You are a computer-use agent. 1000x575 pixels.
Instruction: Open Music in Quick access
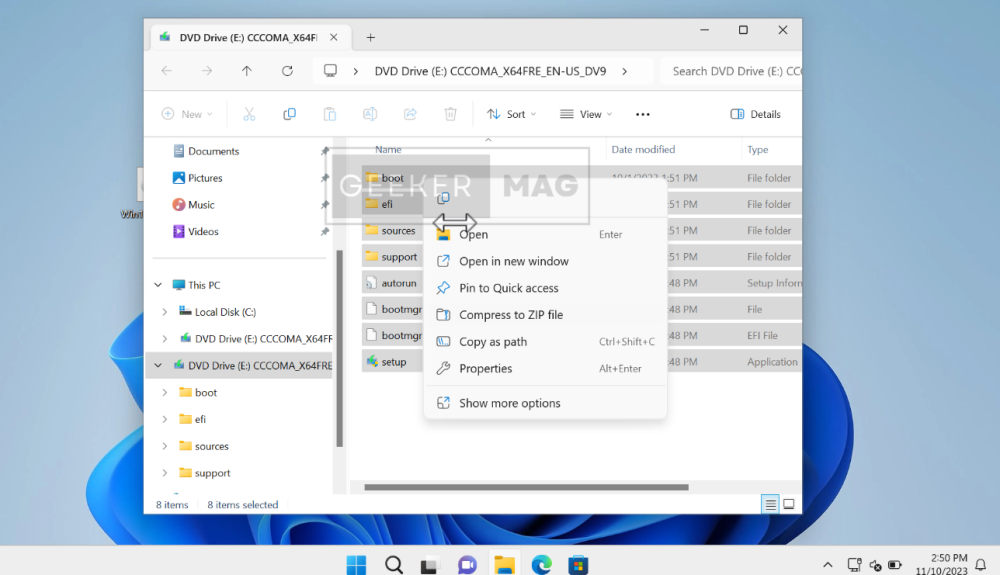[201, 205]
